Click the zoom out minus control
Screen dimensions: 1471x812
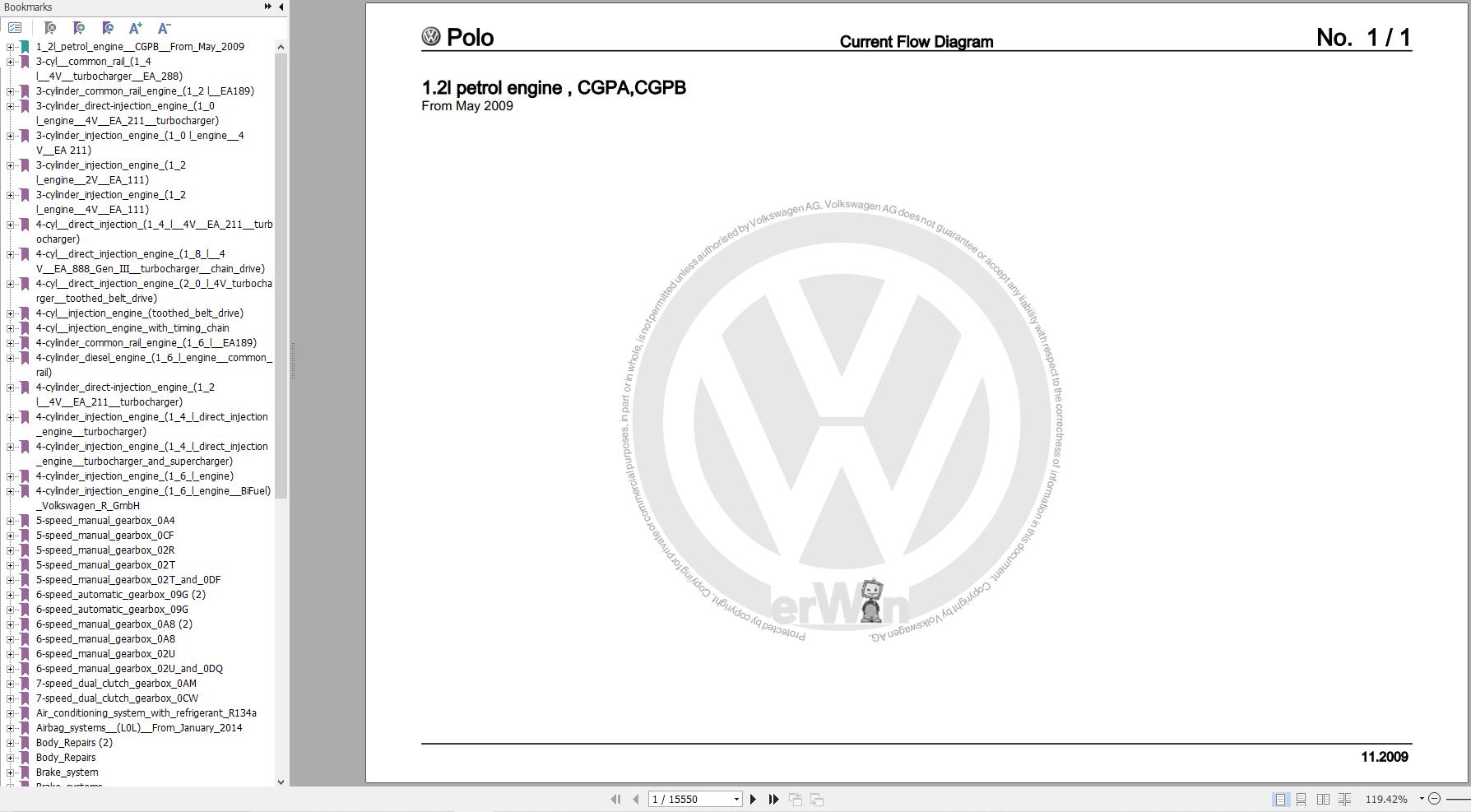1435,798
